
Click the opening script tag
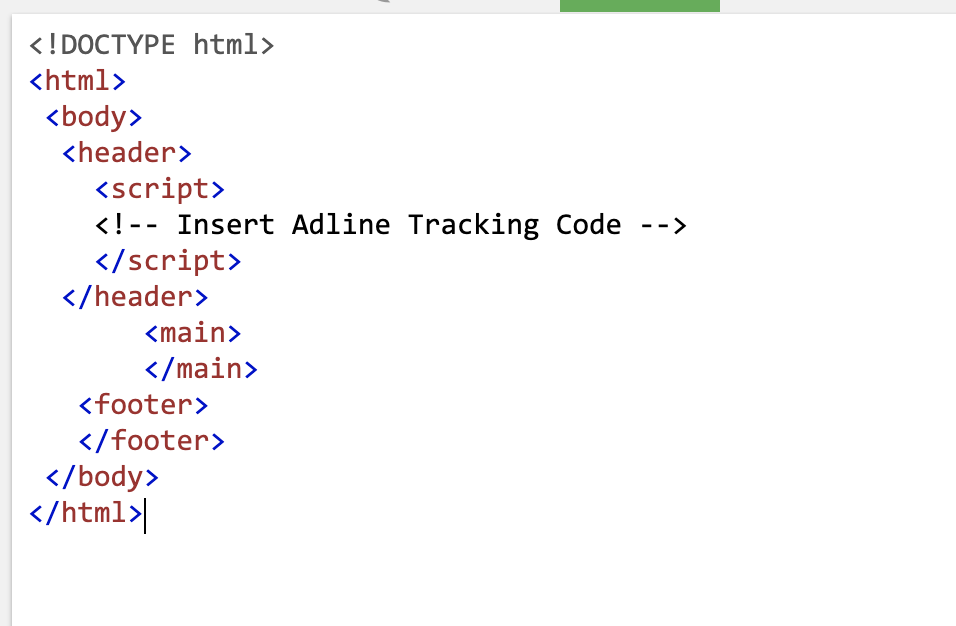[x=160, y=189]
